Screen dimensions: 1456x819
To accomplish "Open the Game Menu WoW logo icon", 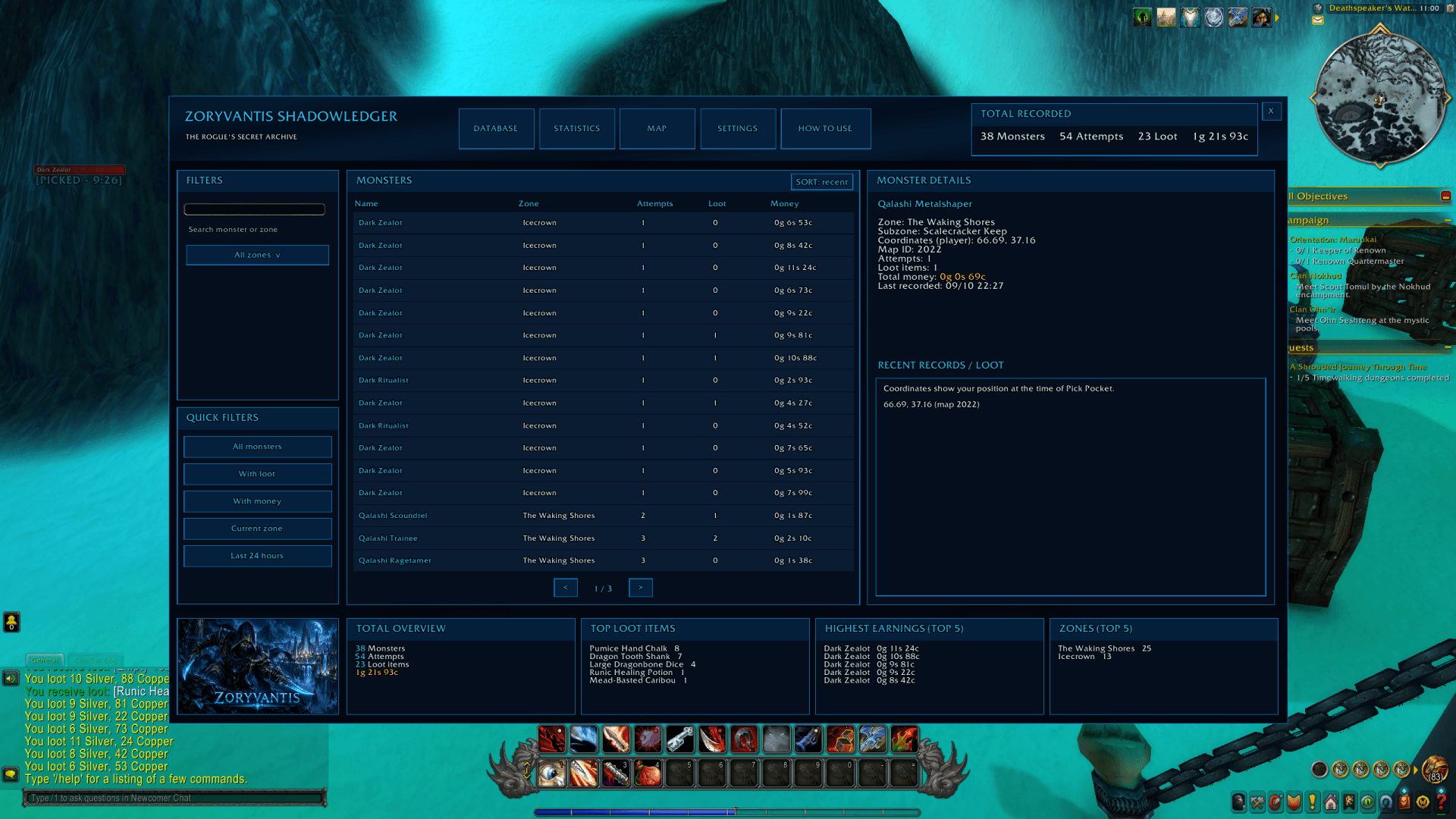I will pos(1423,802).
